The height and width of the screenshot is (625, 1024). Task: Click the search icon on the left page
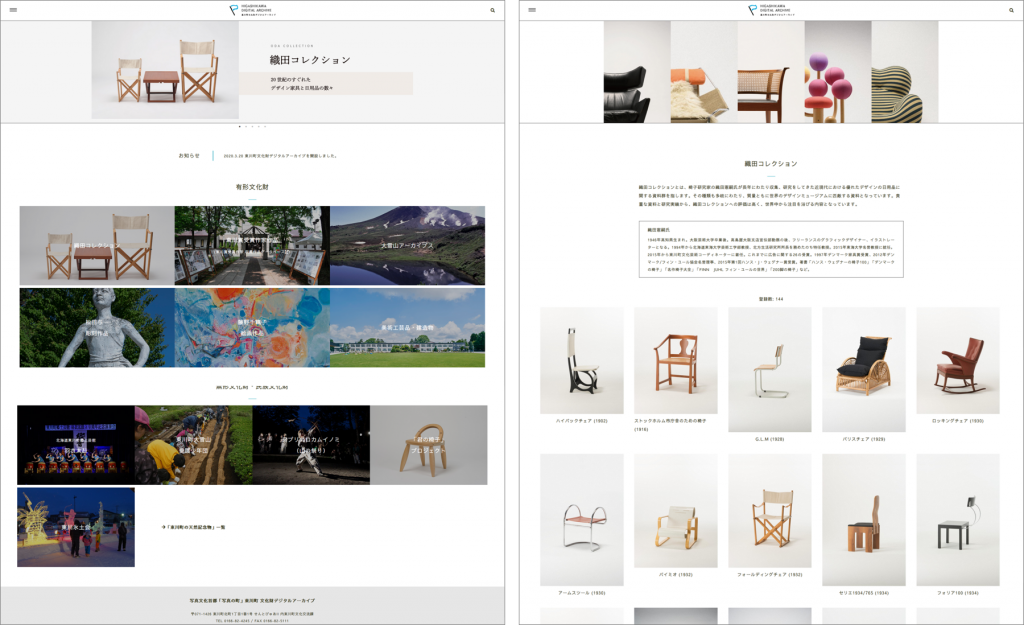point(492,10)
